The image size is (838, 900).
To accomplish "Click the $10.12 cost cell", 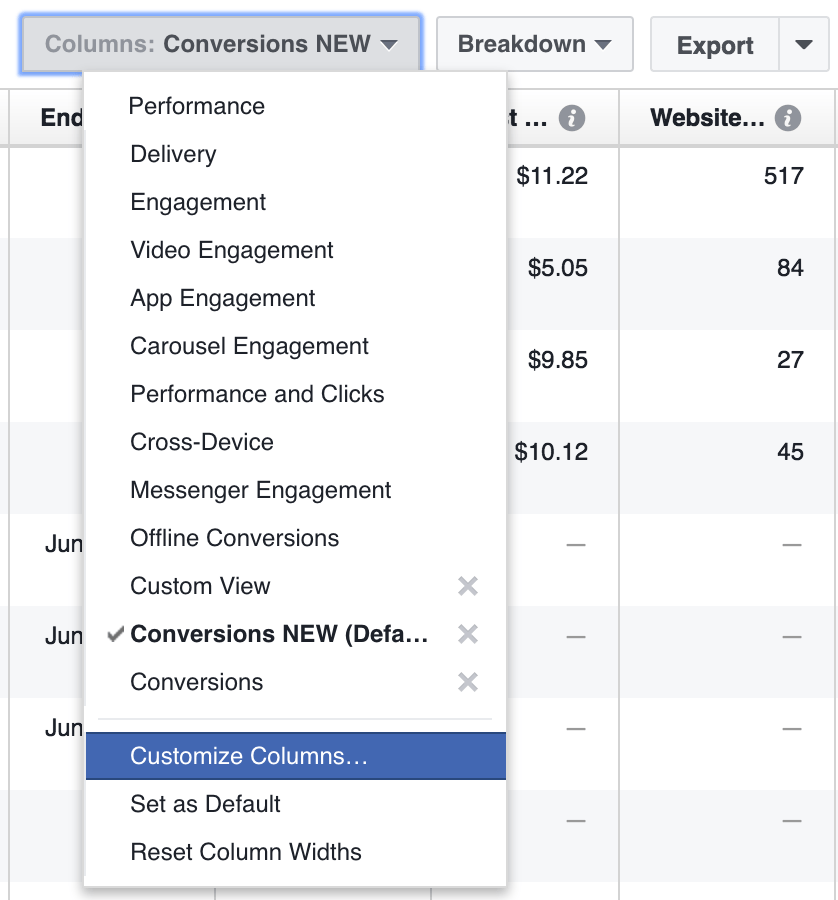I will pos(551,452).
